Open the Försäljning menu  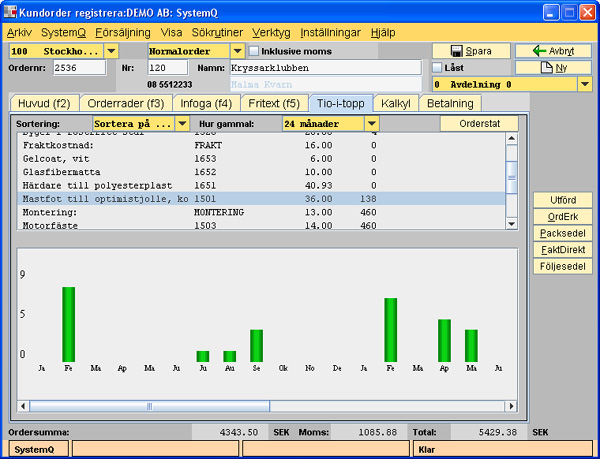(123, 33)
